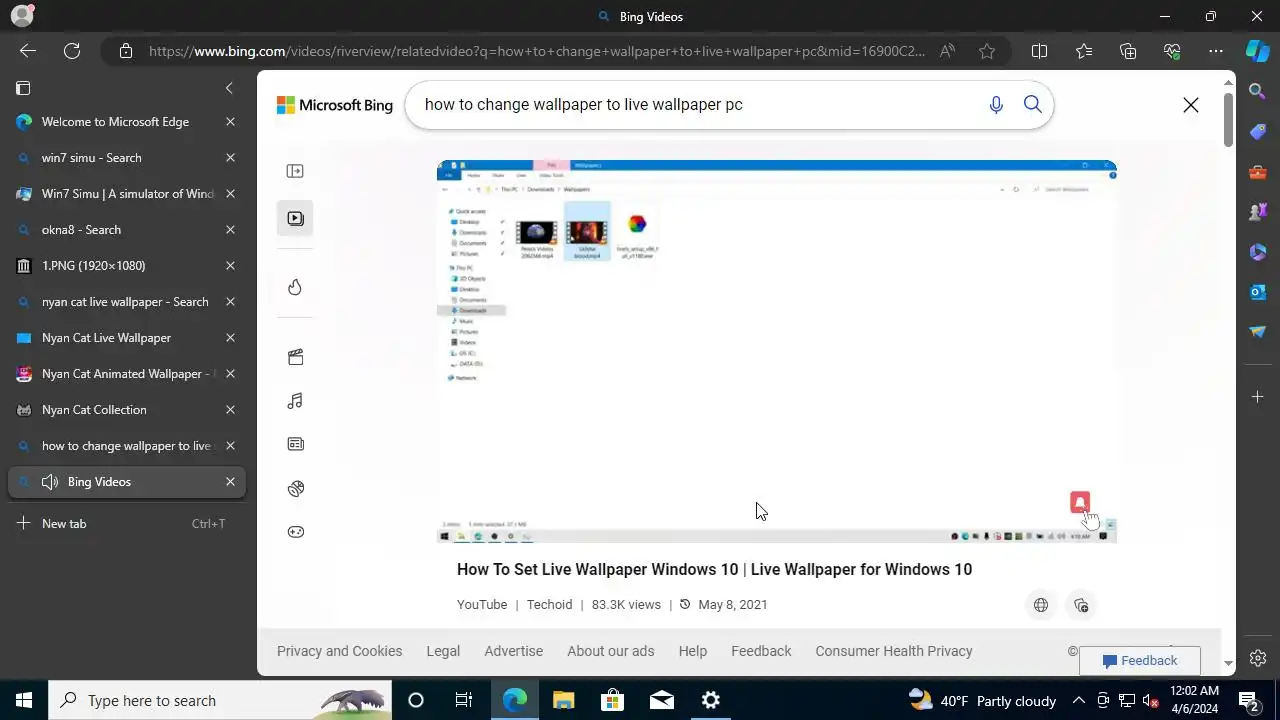The image size is (1280, 720).
Task: Open gaming controller video category
Action: (x=295, y=532)
